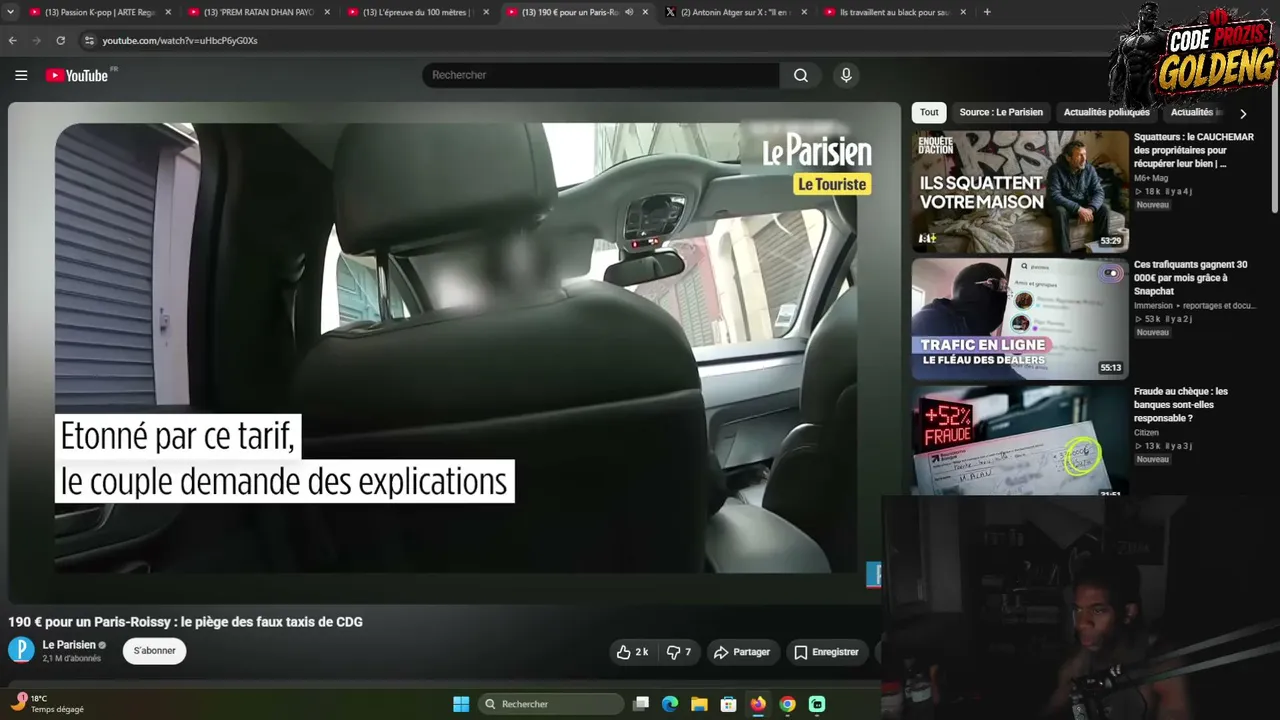Filter suggestions by Source : Le Parisien
This screenshot has height=720, width=1280.
pos(1001,113)
